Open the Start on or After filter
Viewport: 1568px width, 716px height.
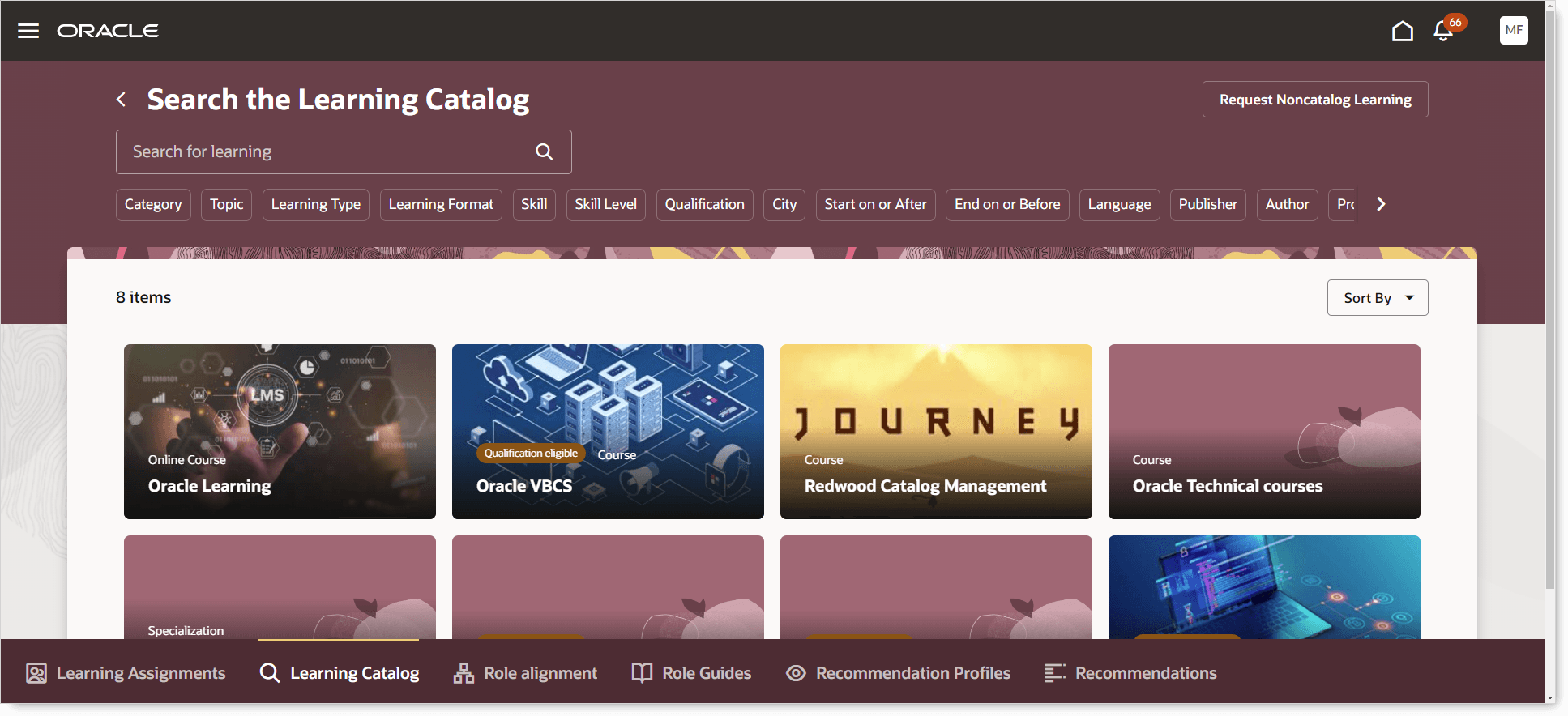coord(876,205)
